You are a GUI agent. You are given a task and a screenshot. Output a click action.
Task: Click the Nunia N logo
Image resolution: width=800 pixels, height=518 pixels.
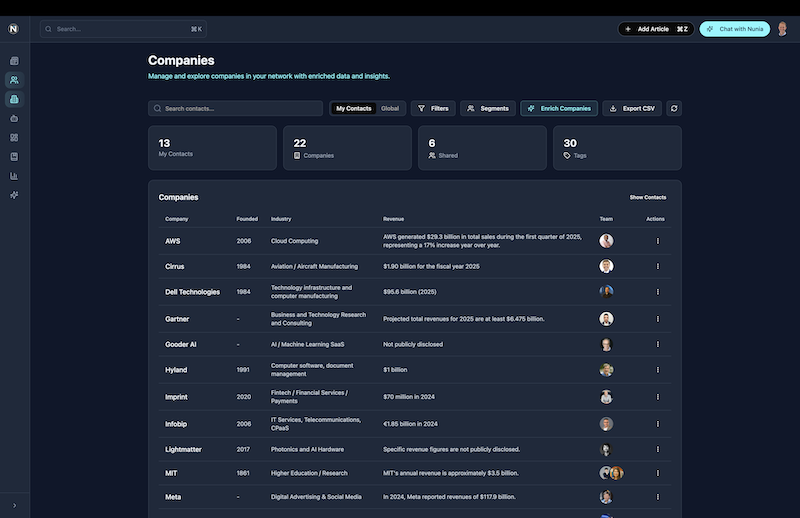[x=14, y=29]
